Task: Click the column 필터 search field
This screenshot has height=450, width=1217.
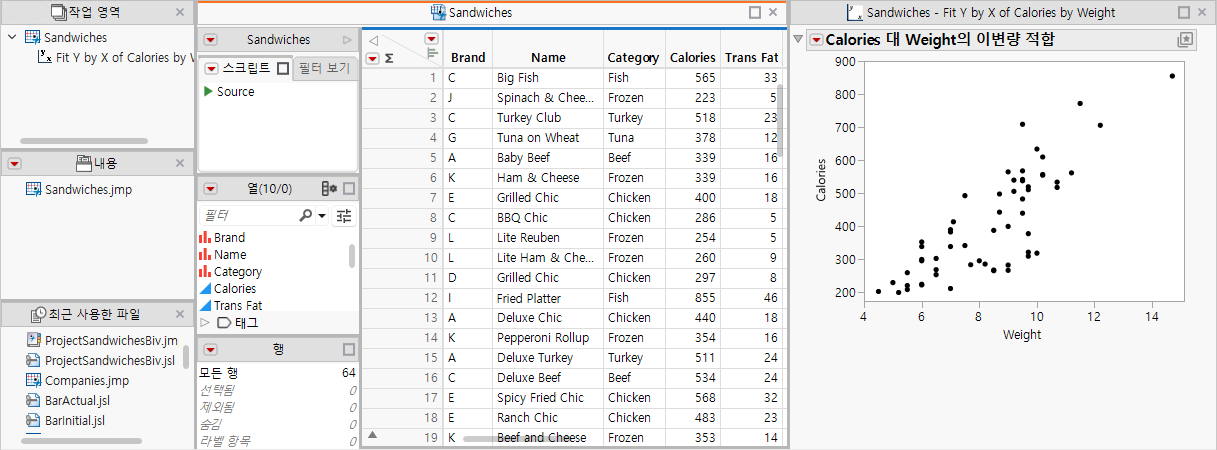Action: pyautogui.click(x=248, y=215)
